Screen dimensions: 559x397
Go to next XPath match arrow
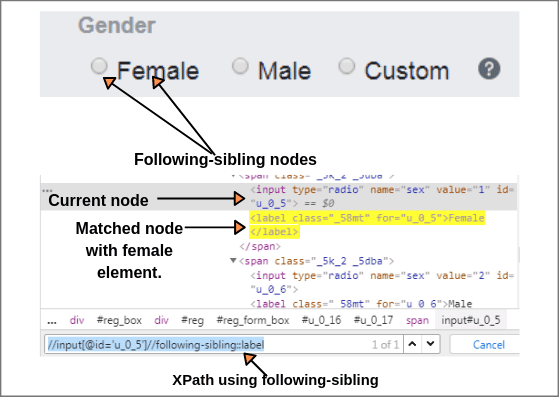(x=431, y=344)
